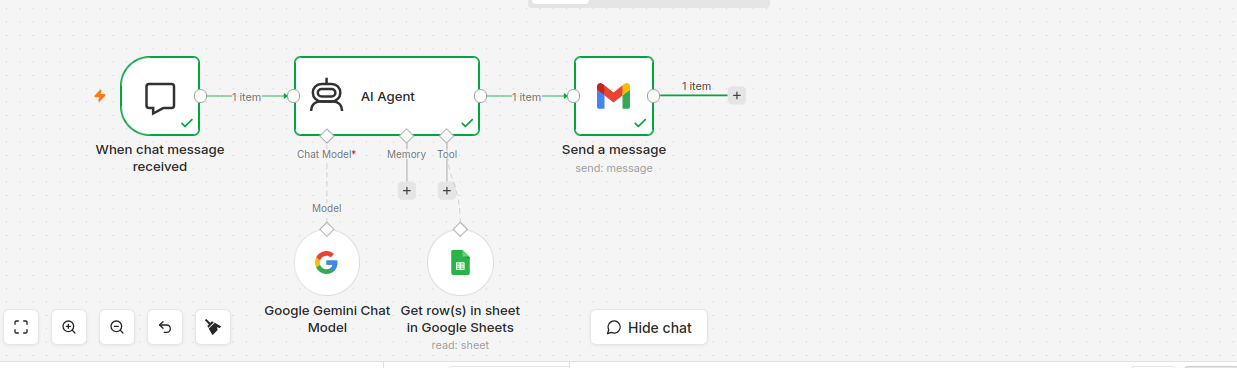1237x368 pixels.
Task: Click the orange lightning trigger icon
Action: click(x=100, y=96)
